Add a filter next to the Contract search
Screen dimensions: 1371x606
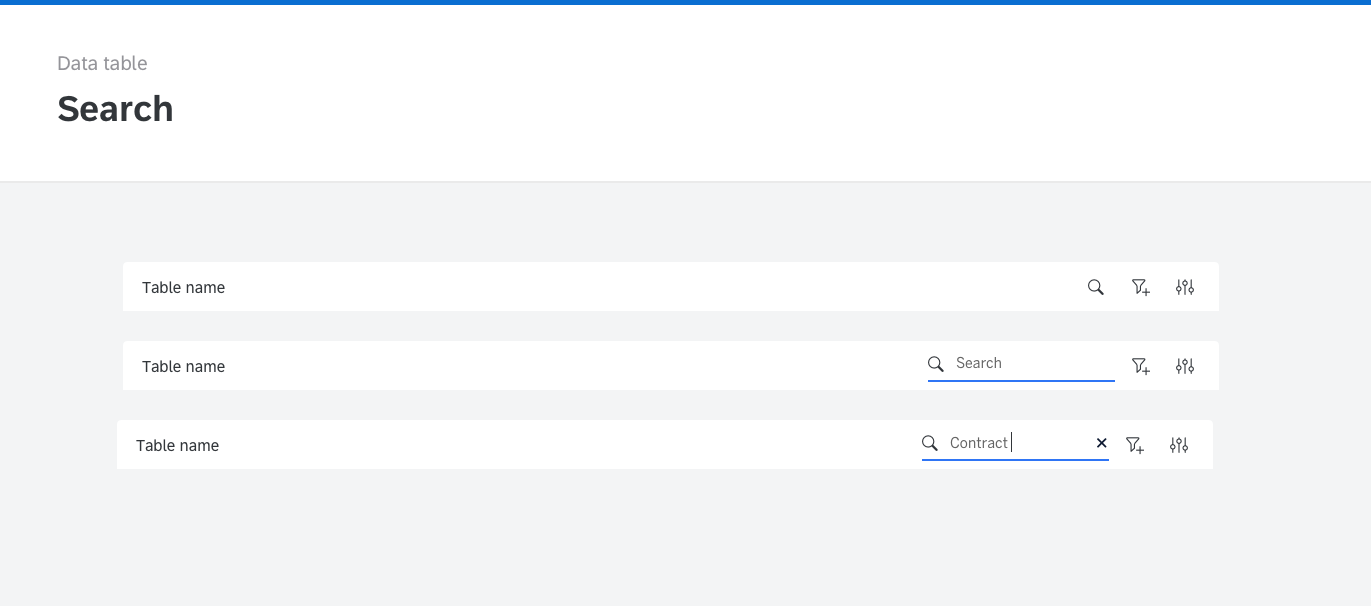pos(1134,445)
